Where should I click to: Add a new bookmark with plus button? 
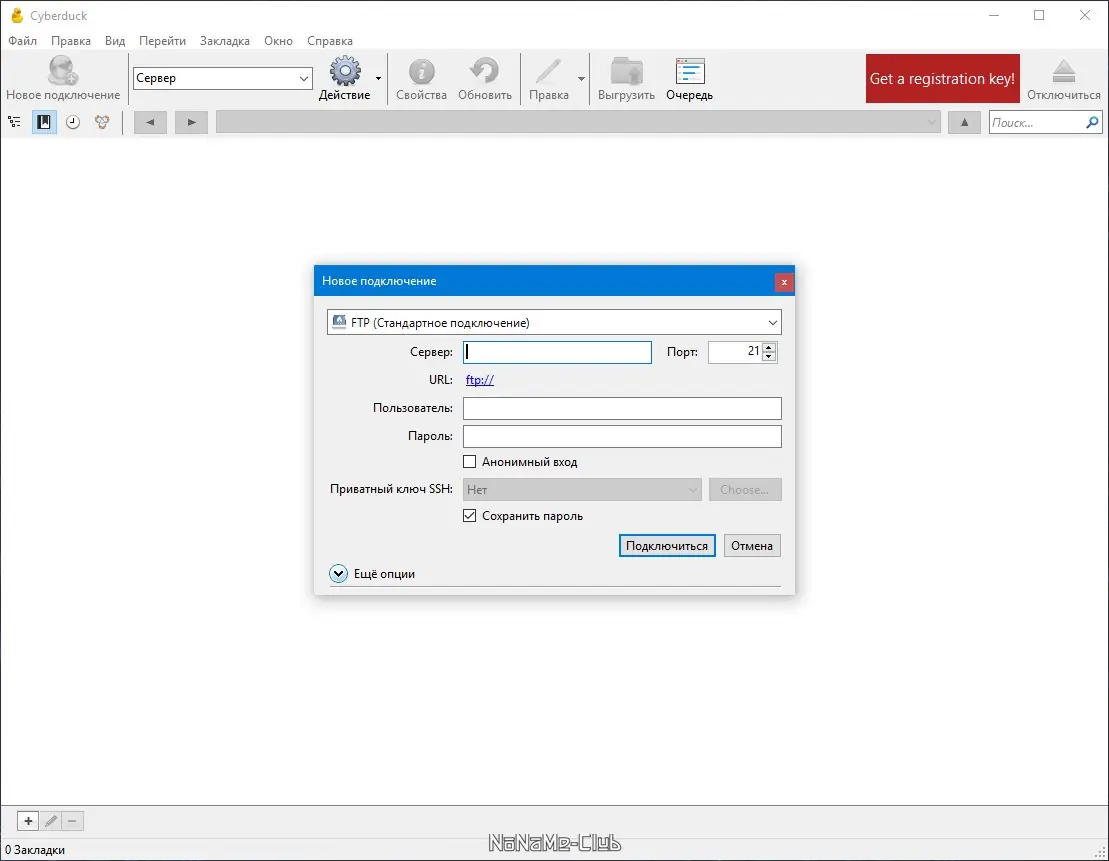point(28,821)
